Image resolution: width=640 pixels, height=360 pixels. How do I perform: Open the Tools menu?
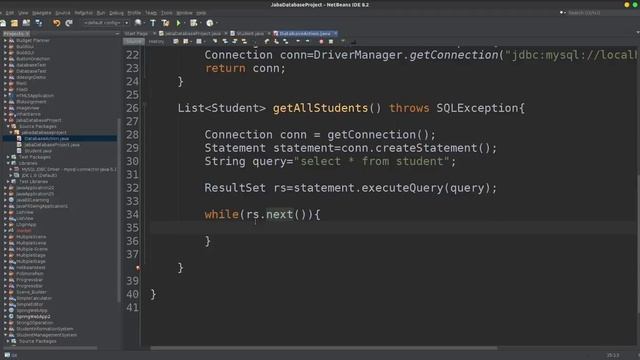point(167,13)
